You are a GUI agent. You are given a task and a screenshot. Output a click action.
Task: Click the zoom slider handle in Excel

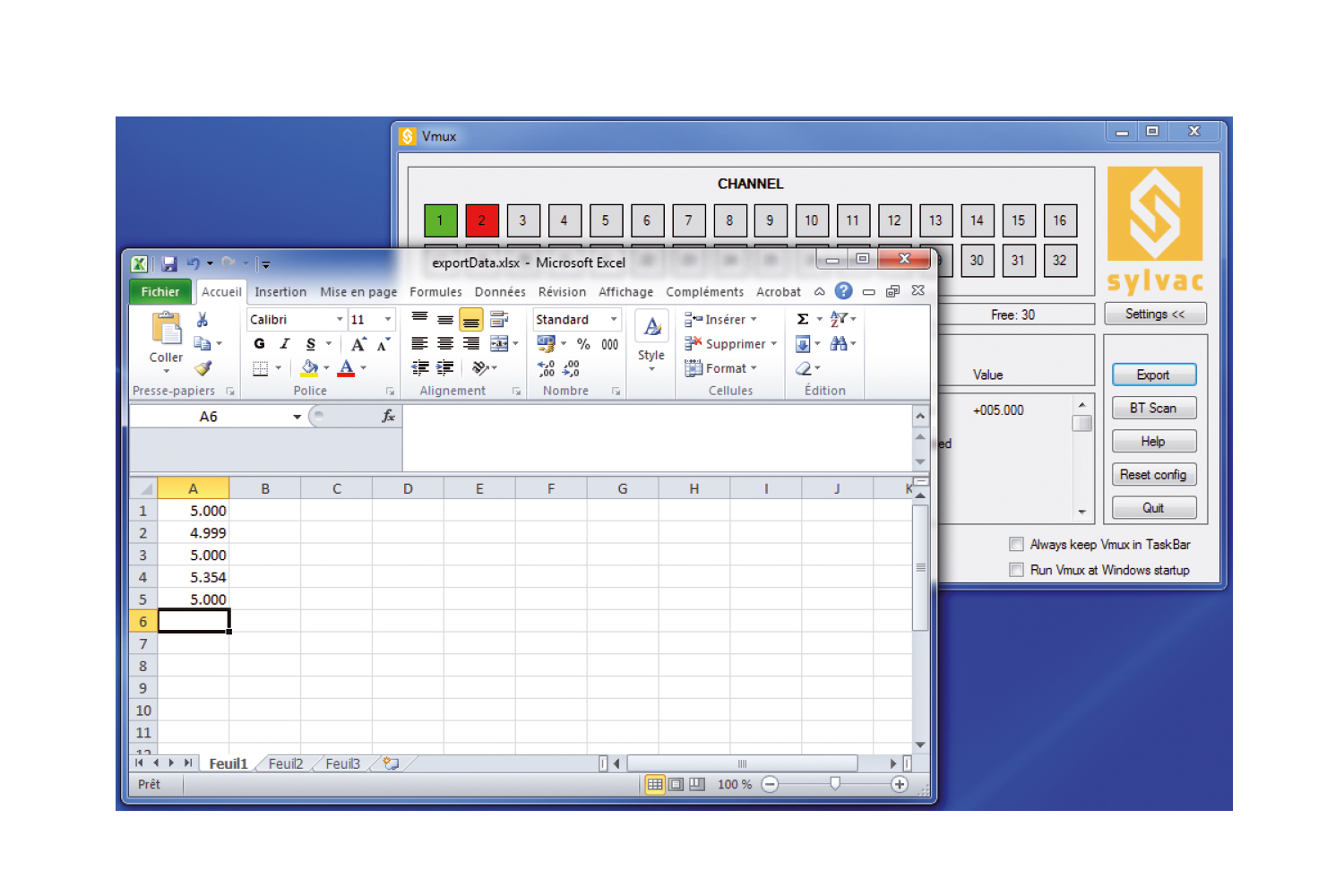tap(835, 784)
